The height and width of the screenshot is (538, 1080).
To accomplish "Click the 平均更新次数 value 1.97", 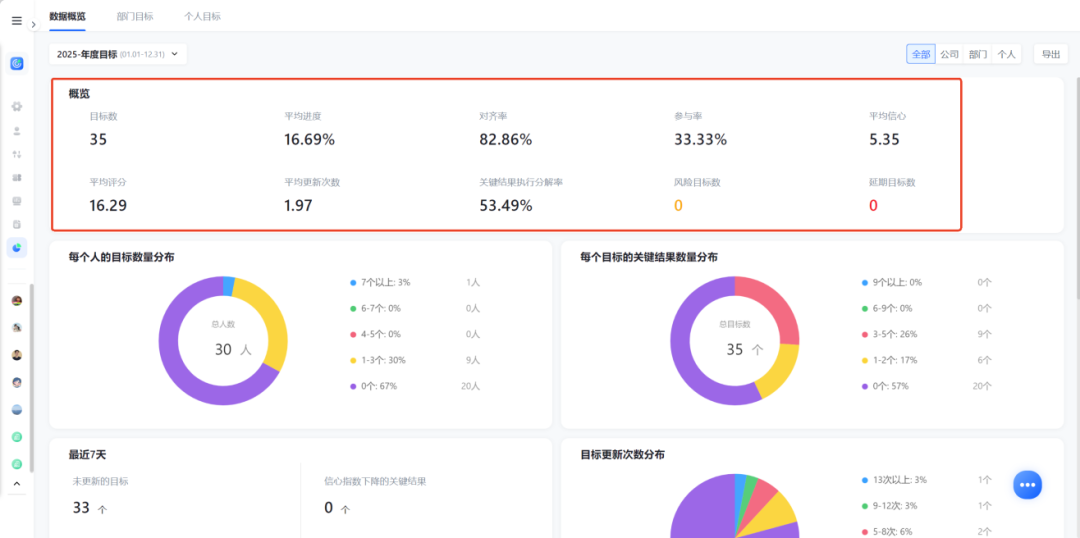I will 299,205.
